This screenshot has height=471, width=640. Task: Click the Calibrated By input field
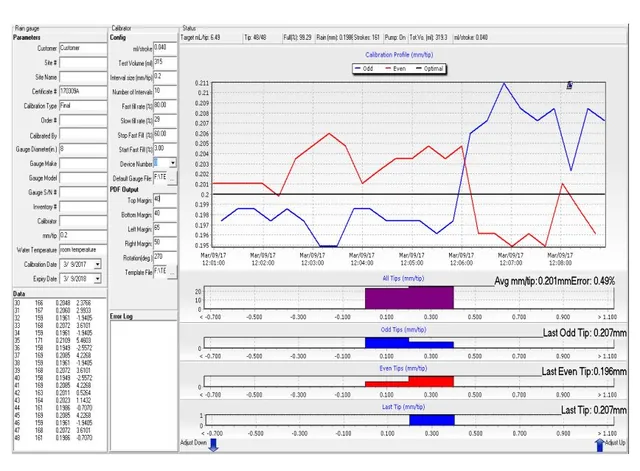click(83, 135)
